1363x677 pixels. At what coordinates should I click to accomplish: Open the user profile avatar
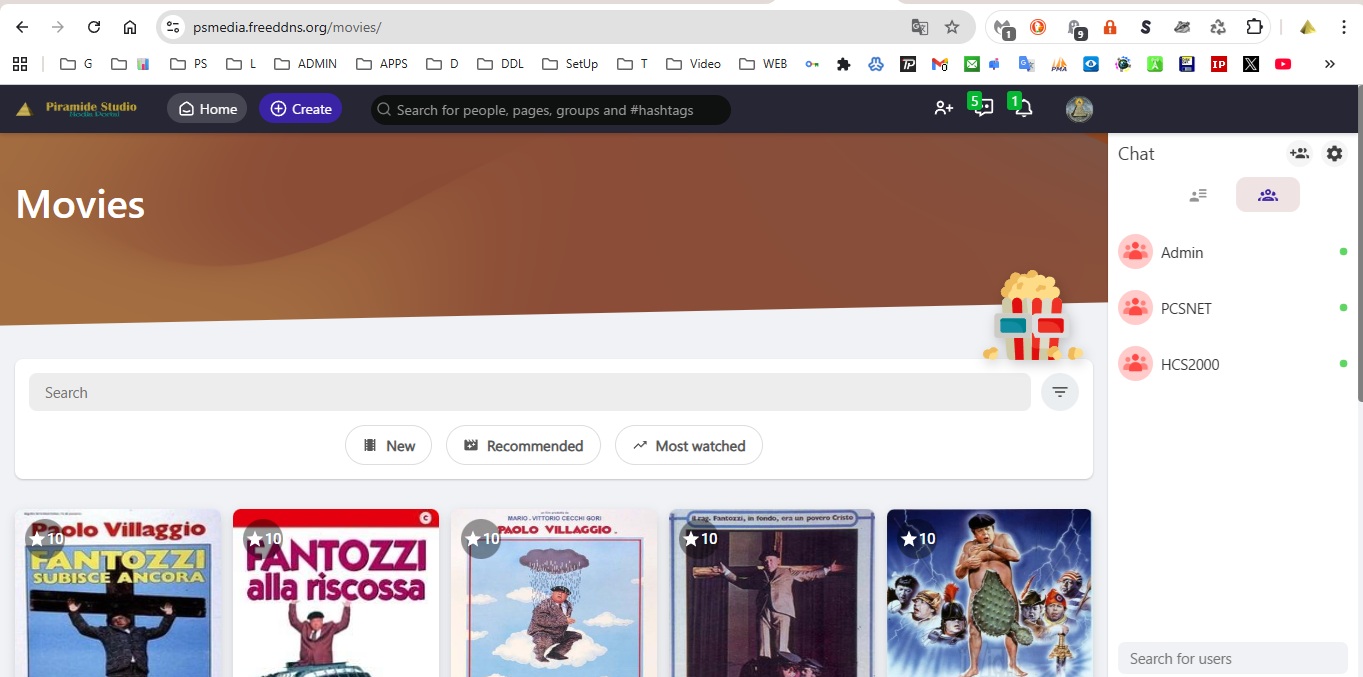pyautogui.click(x=1079, y=109)
